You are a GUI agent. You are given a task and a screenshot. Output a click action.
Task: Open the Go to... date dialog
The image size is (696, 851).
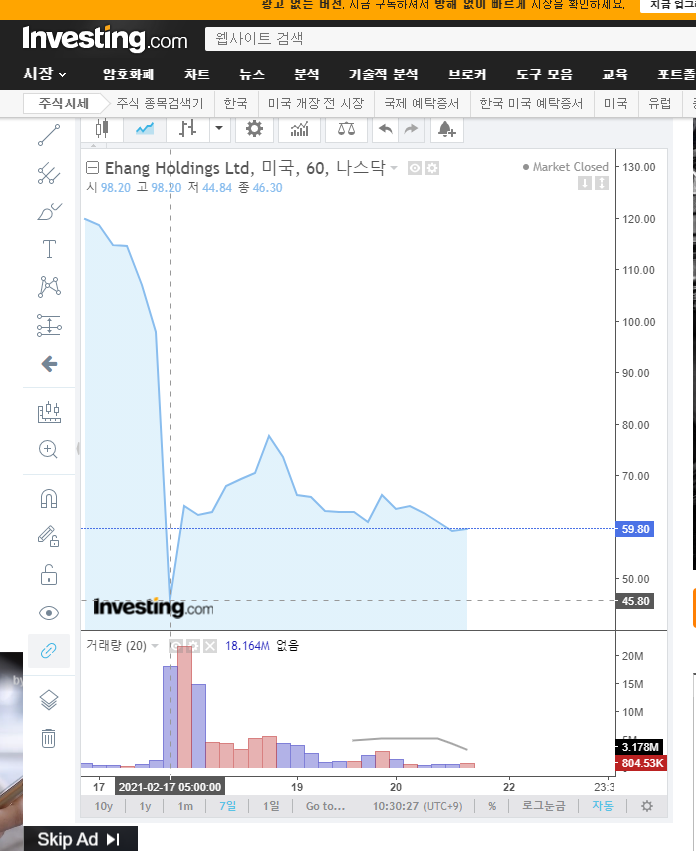click(x=325, y=806)
